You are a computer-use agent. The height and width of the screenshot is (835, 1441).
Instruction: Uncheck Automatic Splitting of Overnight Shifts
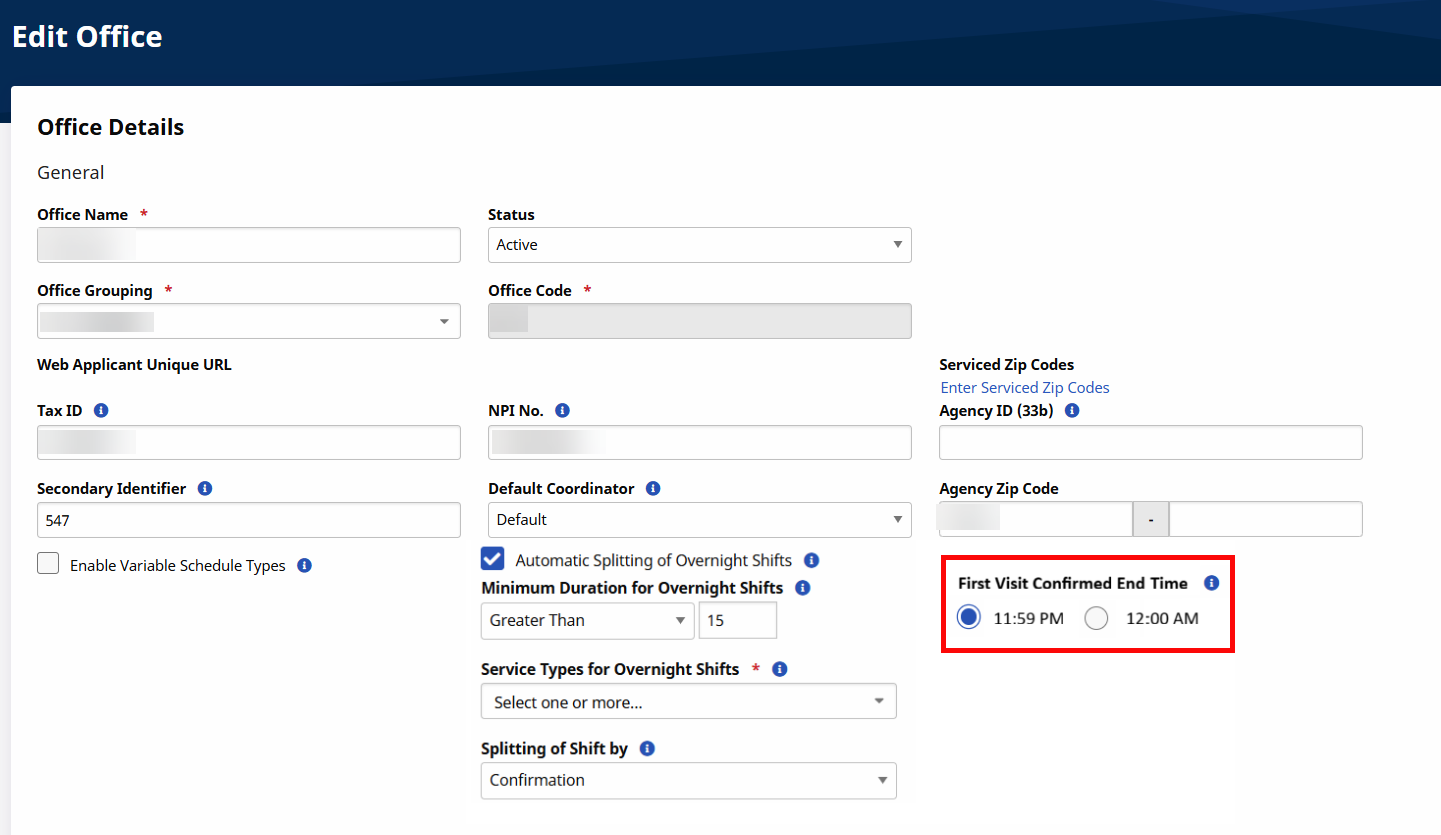[x=493, y=559]
